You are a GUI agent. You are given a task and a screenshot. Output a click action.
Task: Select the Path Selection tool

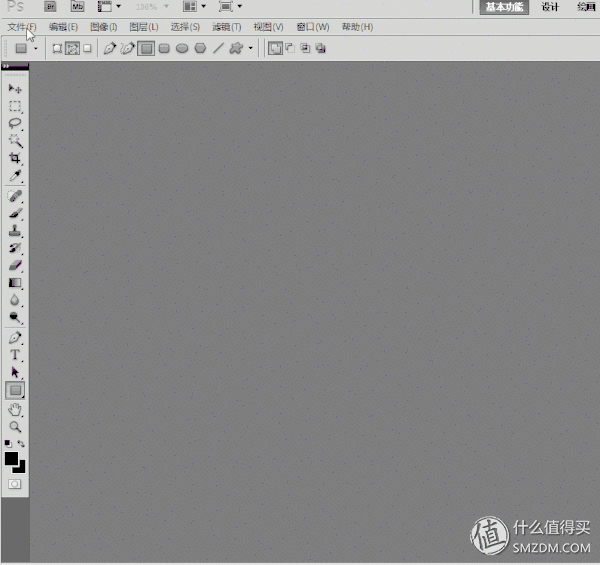pyautogui.click(x=15, y=372)
